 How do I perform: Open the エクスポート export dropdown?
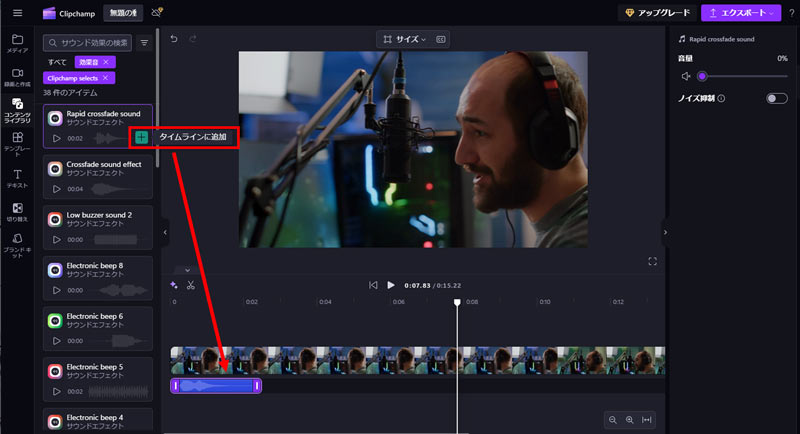pyautogui.click(x=740, y=13)
